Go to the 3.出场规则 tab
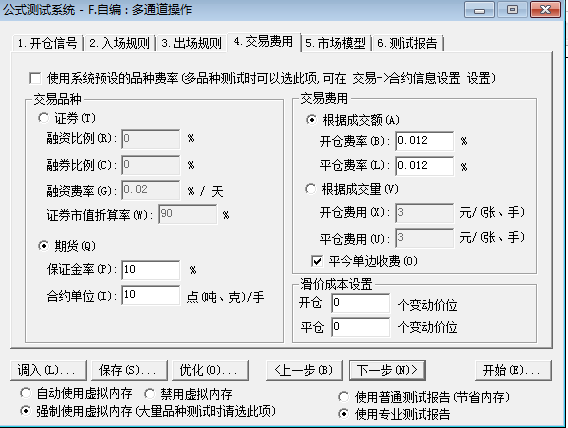This screenshot has height=428, width=568. tap(191, 43)
